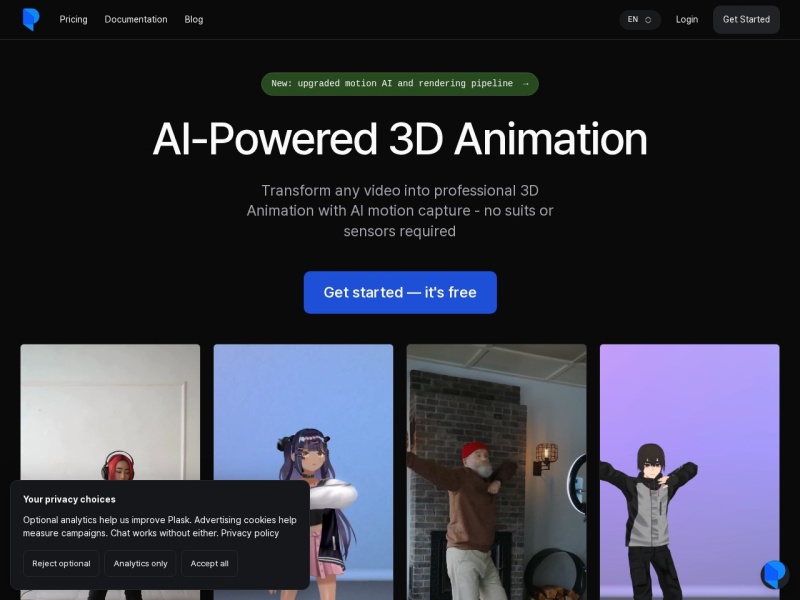Click the Plask logo in the header
The height and width of the screenshot is (600, 800).
(x=31, y=19)
